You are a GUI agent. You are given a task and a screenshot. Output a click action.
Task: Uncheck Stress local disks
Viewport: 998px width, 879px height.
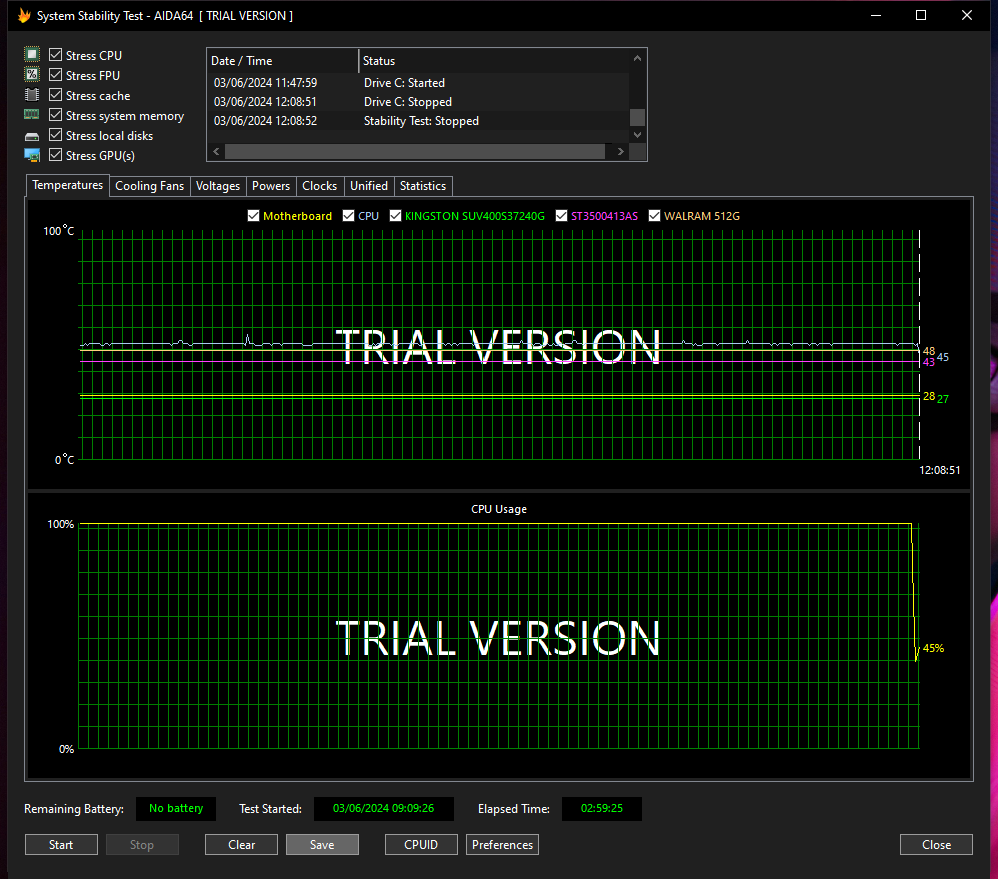(x=55, y=135)
